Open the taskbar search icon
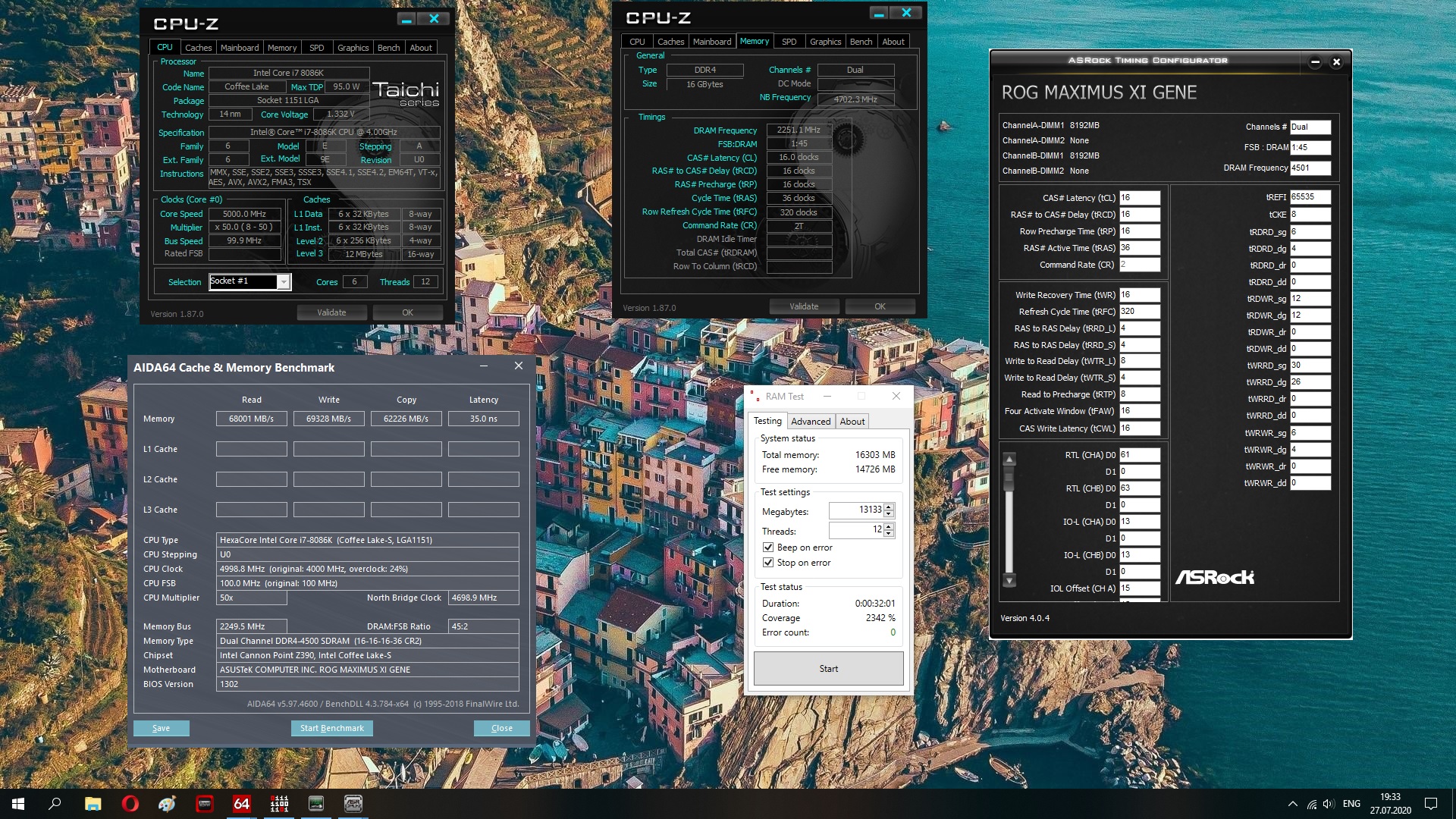 (55, 804)
